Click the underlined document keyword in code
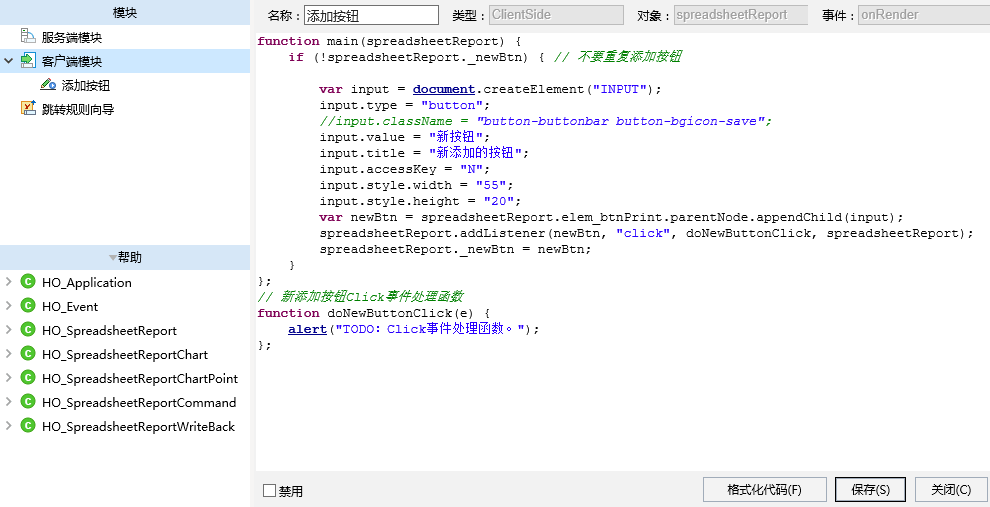The image size is (990, 507). click(x=444, y=89)
